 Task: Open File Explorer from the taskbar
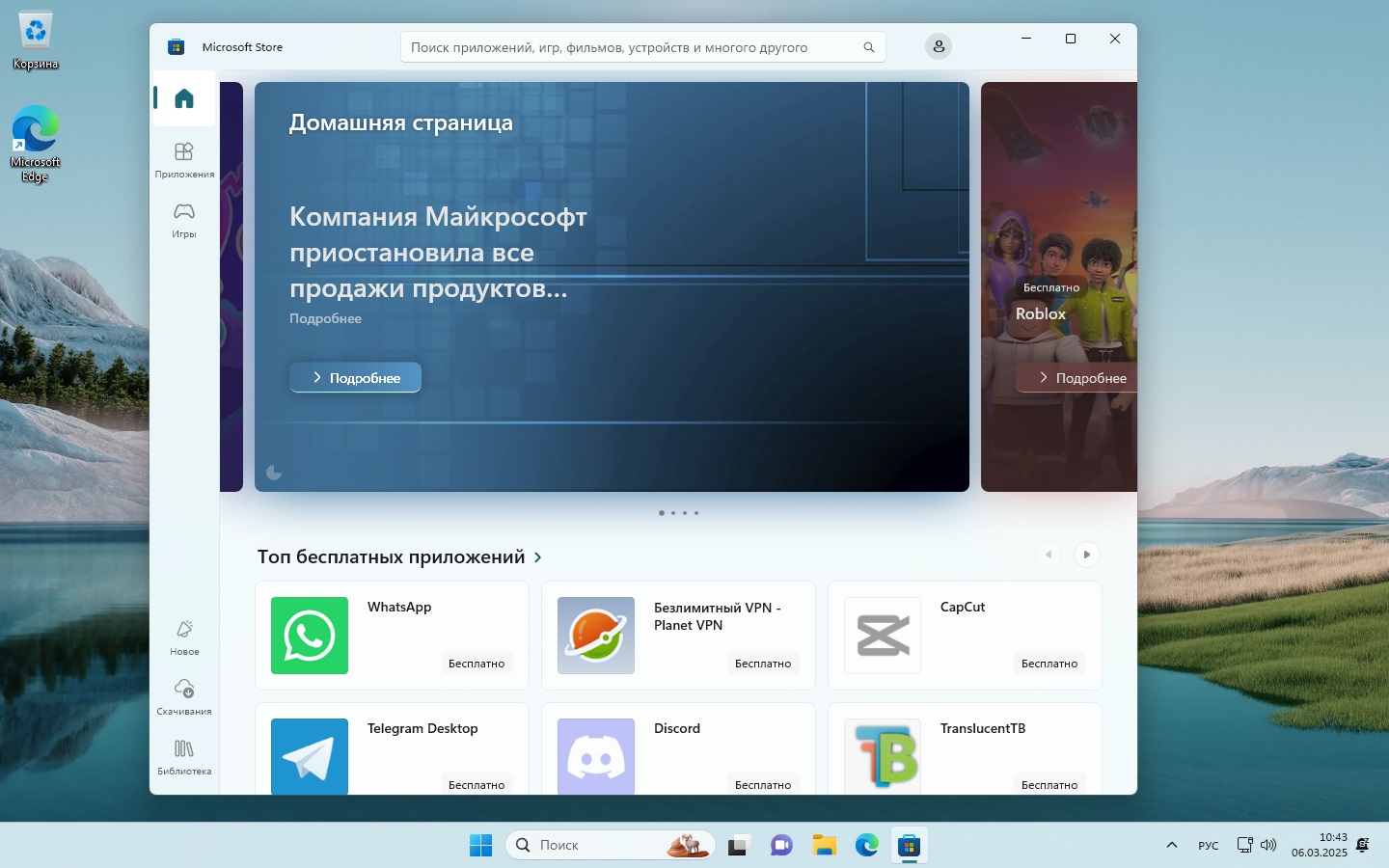click(824, 845)
